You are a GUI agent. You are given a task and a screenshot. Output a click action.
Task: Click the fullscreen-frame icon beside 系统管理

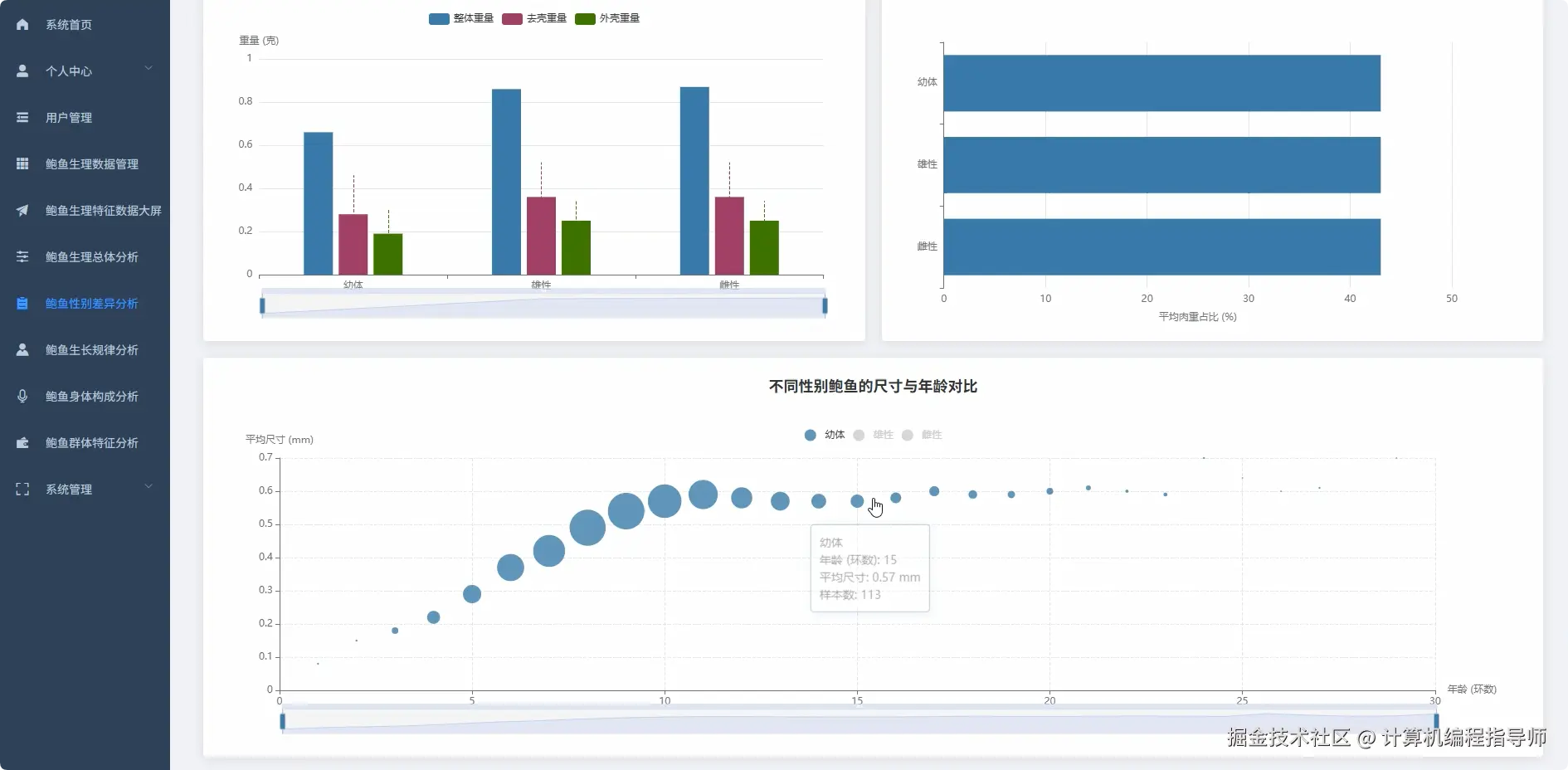[x=22, y=490]
